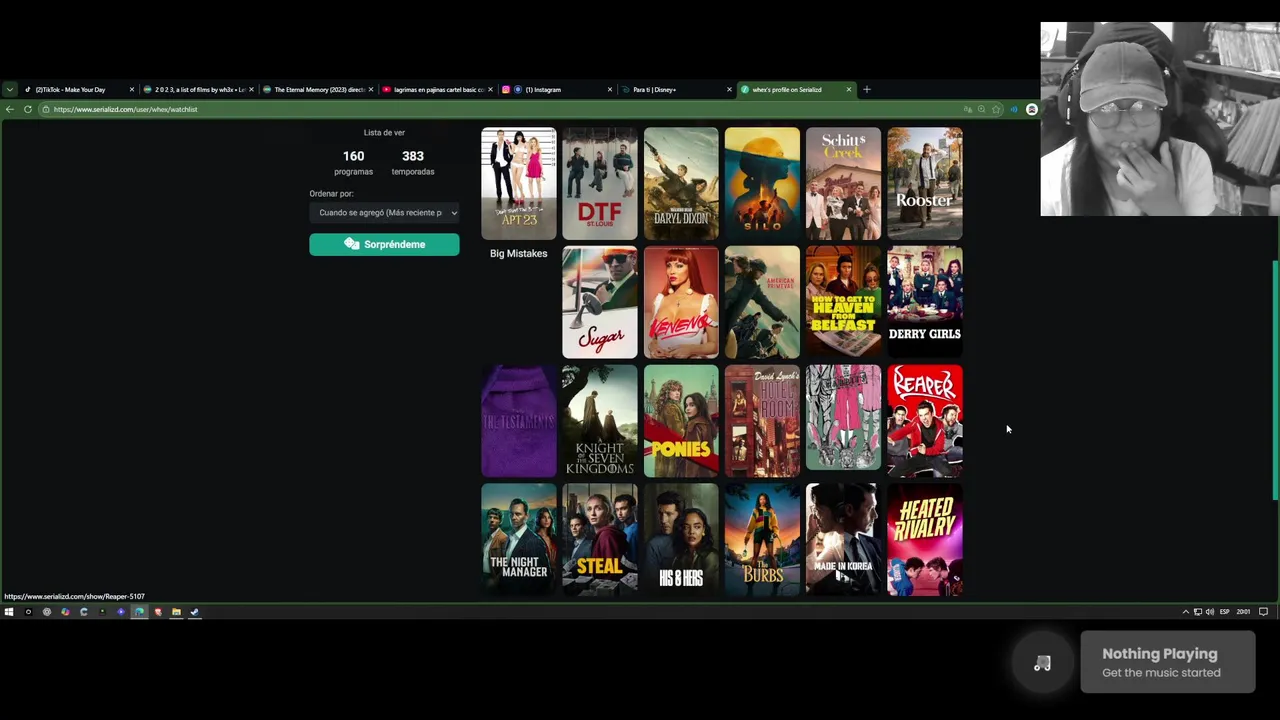Open the network icon in the tray
The height and width of the screenshot is (720, 1280).
tap(1198, 612)
